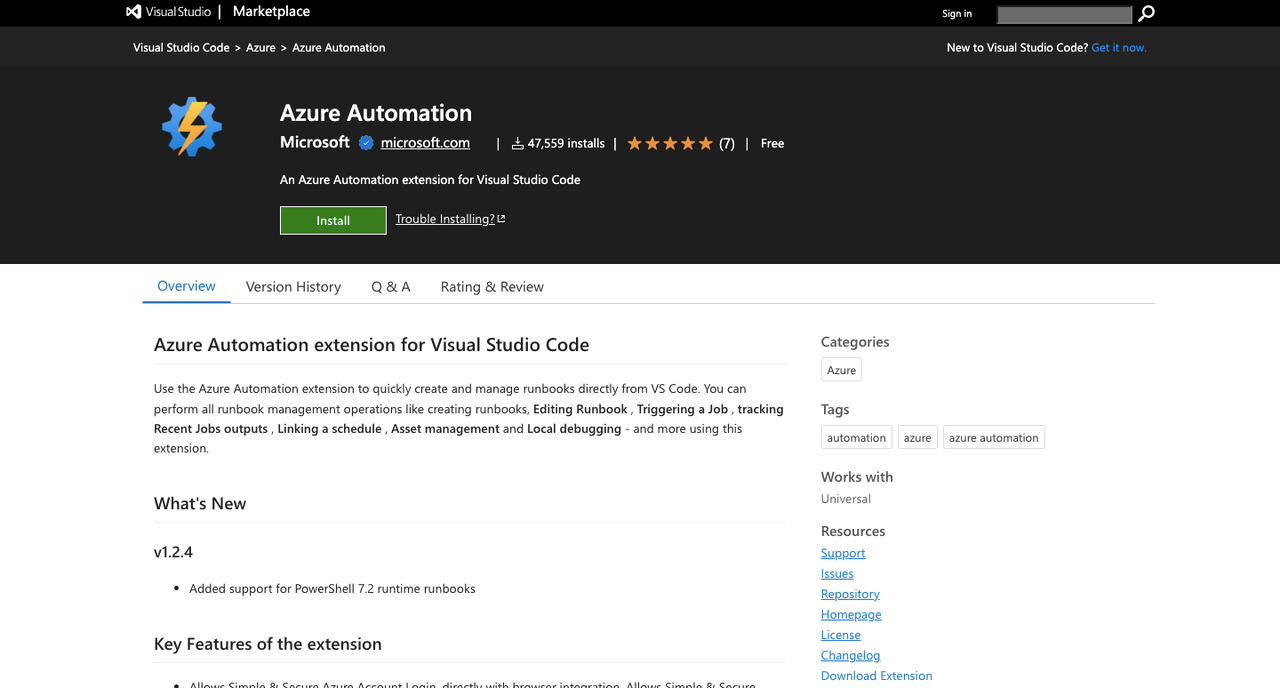This screenshot has height=688, width=1280.
Task: Click the 47,559 installs text
Action: click(566, 144)
